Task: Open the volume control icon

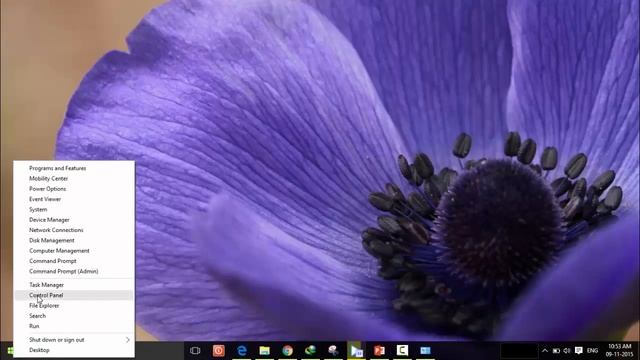Action: pos(567,351)
